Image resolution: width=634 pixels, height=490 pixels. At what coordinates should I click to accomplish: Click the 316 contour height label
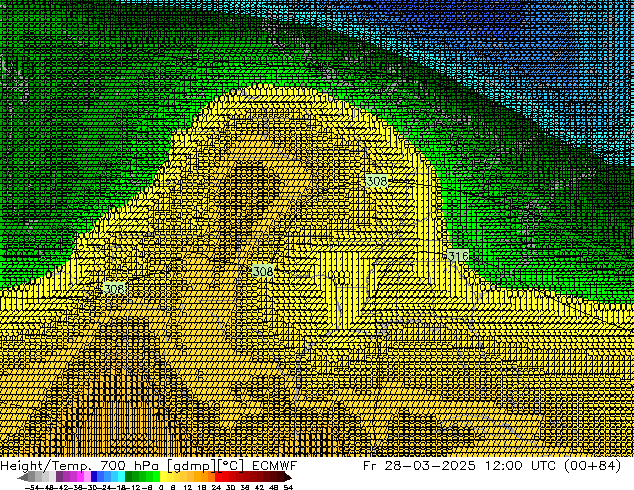(x=458, y=256)
